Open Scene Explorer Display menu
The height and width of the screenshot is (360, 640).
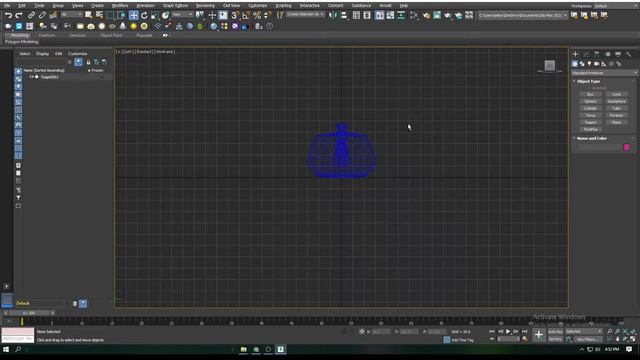(42, 53)
